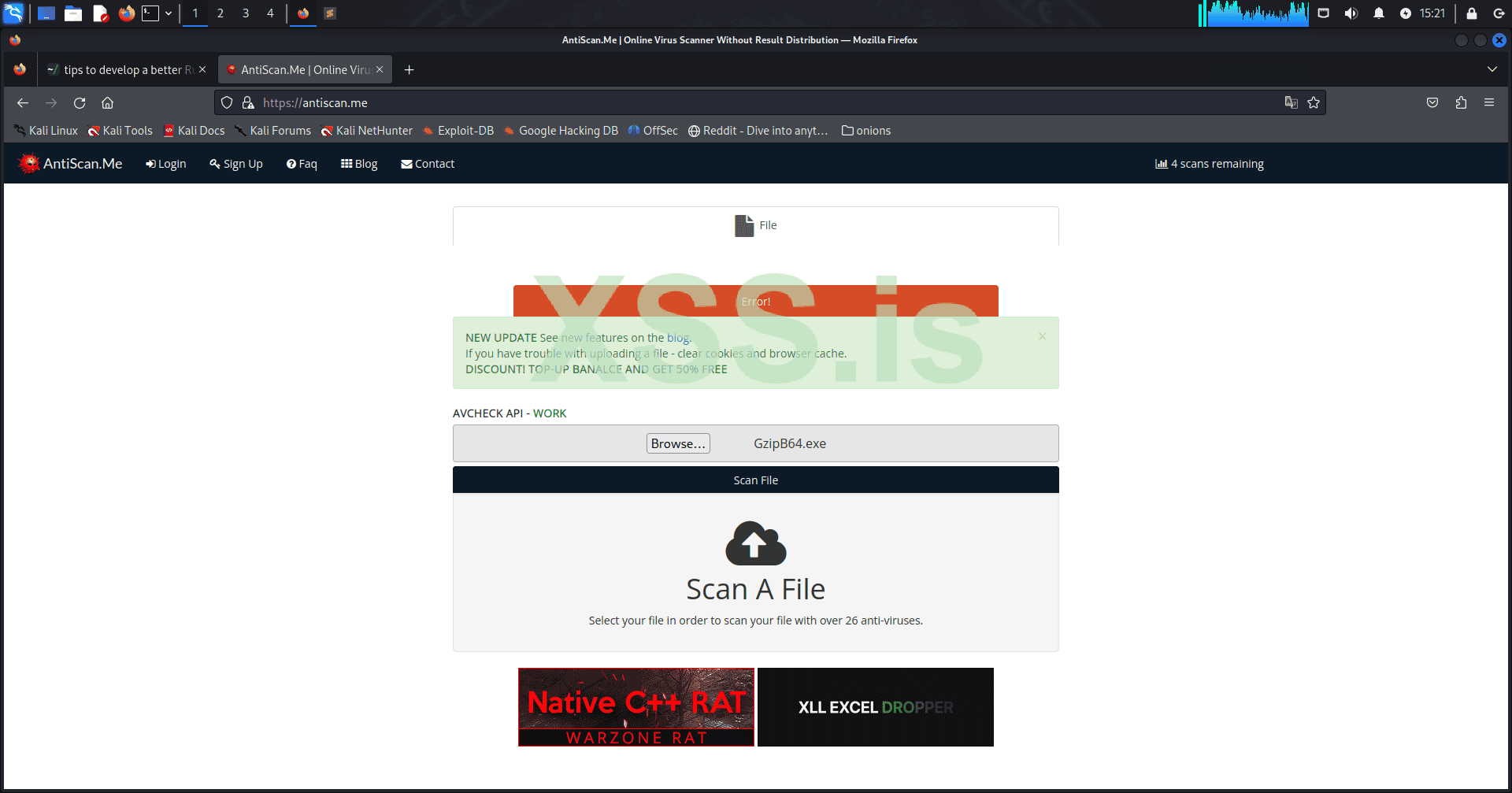
Task: Click the bar-chart icon beside scans remaining
Action: (1162, 163)
